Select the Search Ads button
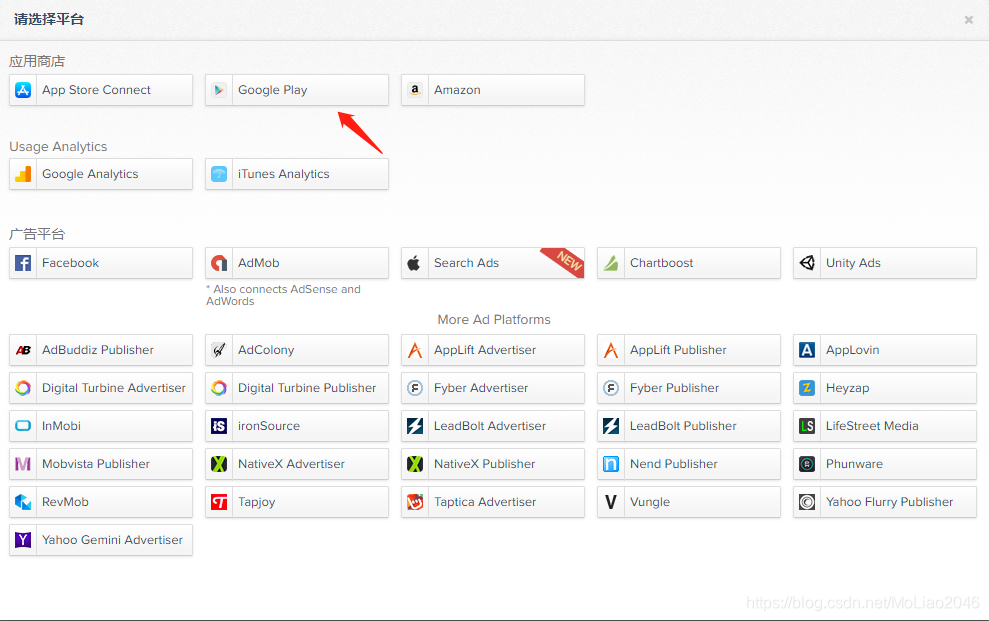Image resolution: width=989 pixels, height=621 pixels. [x=493, y=263]
